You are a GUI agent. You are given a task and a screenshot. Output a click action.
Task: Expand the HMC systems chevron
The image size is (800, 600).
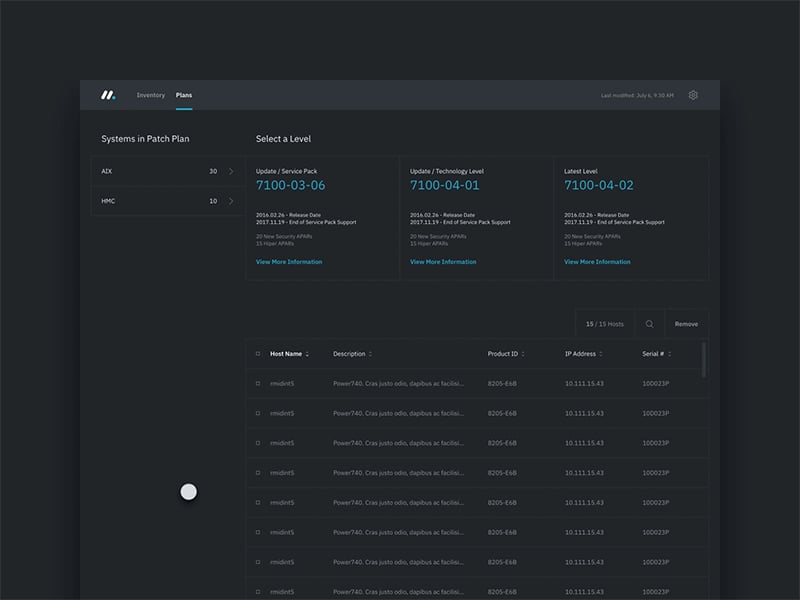pyautogui.click(x=231, y=201)
